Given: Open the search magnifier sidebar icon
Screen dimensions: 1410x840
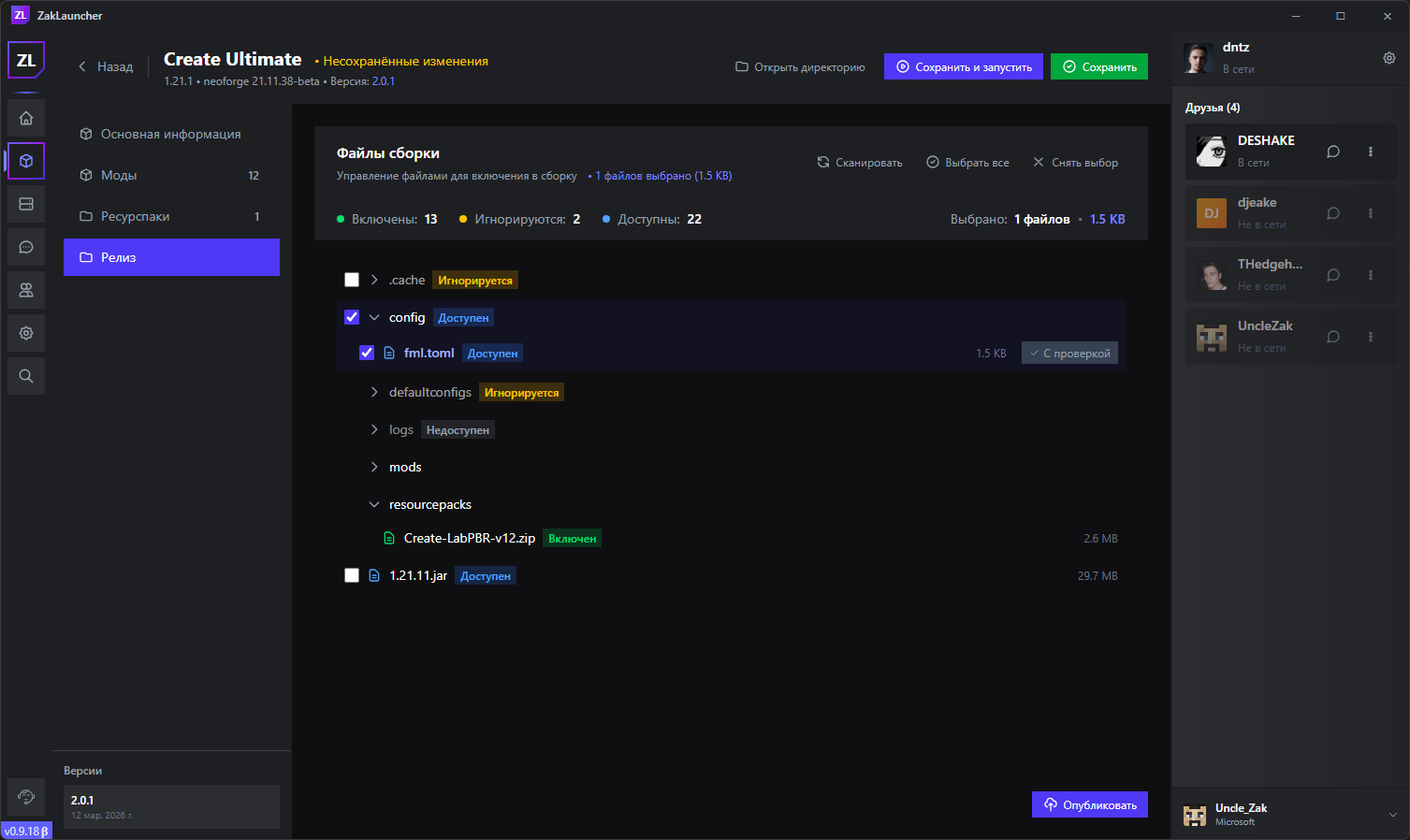Looking at the screenshot, I should tap(26, 376).
